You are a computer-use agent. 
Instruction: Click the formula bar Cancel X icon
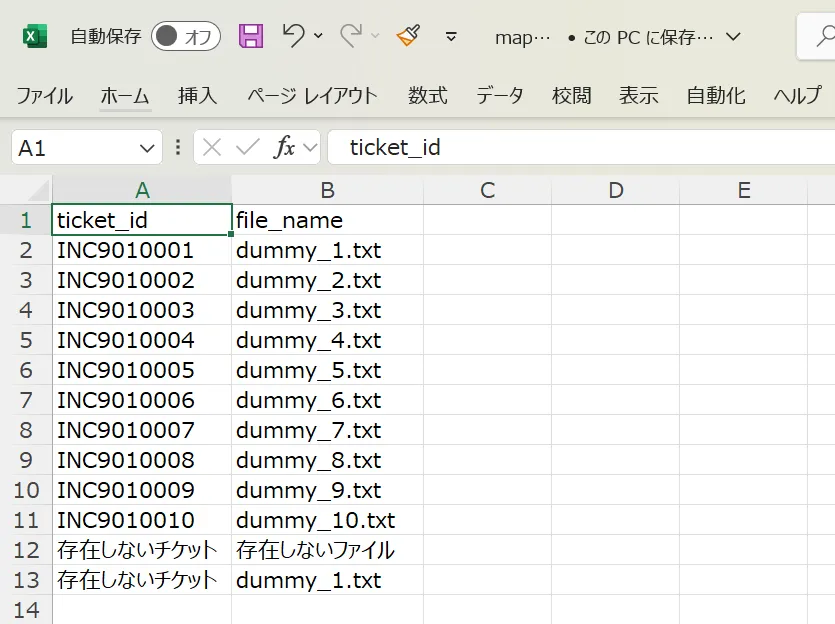pos(212,147)
